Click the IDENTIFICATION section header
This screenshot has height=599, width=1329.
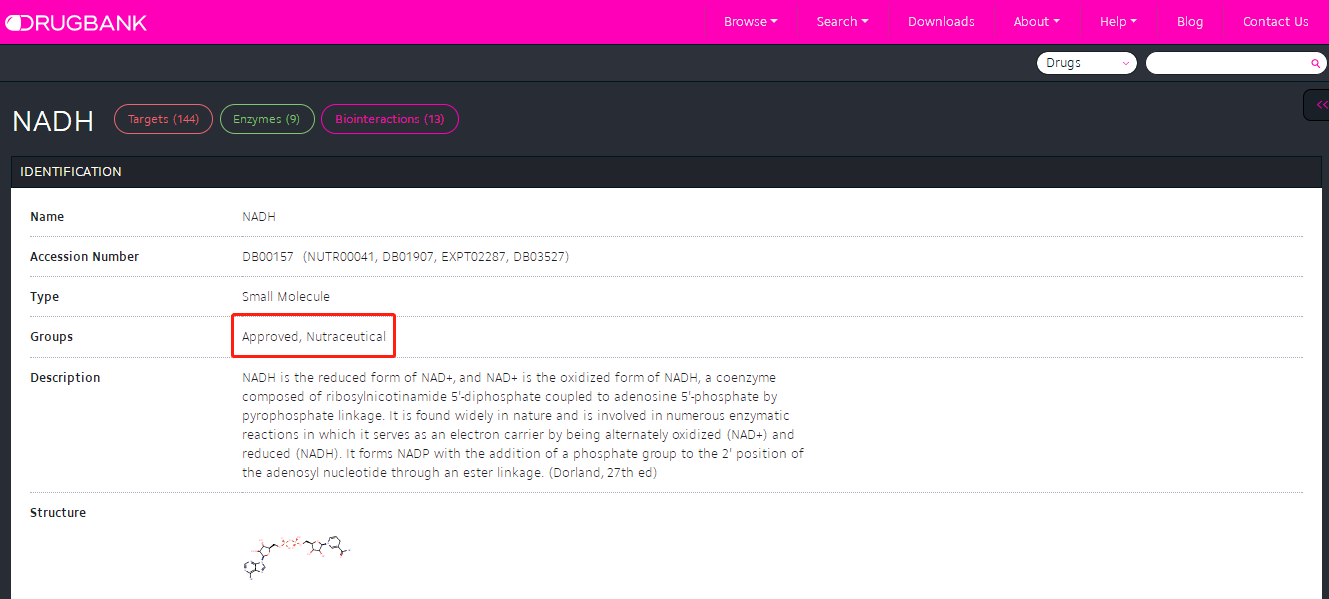(71, 172)
